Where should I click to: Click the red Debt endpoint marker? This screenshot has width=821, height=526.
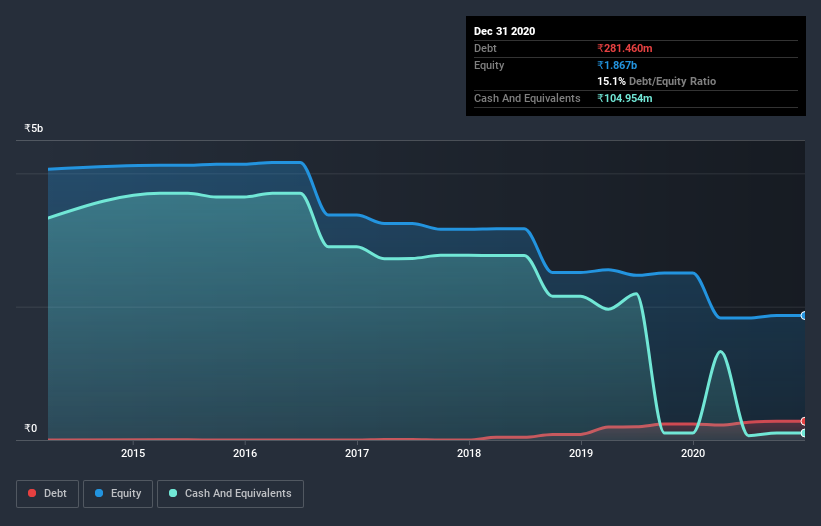[x=804, y=421]
